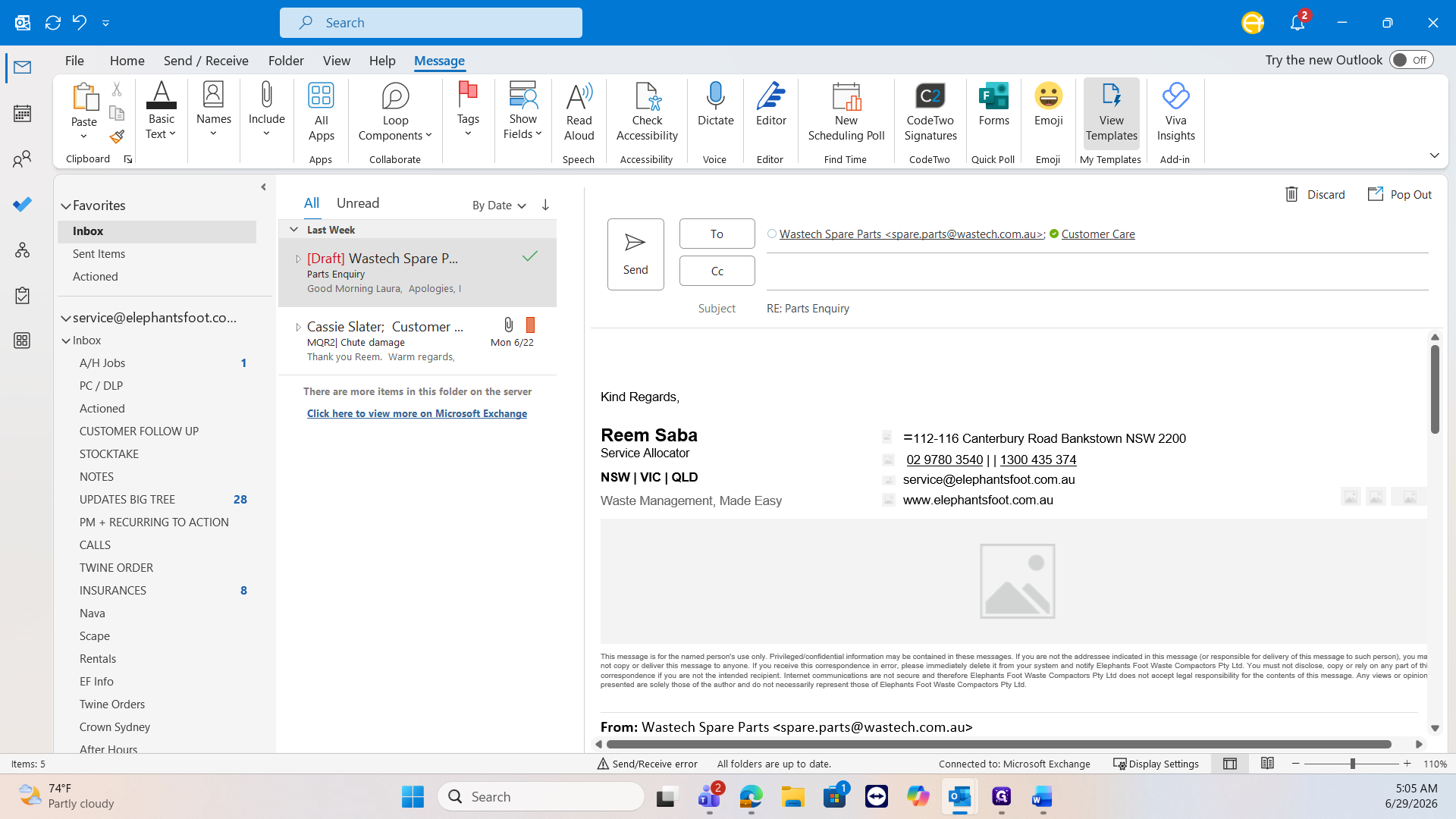Open the Editor tool
Viewport: 1456px width, 819px height.
point(771,105)
